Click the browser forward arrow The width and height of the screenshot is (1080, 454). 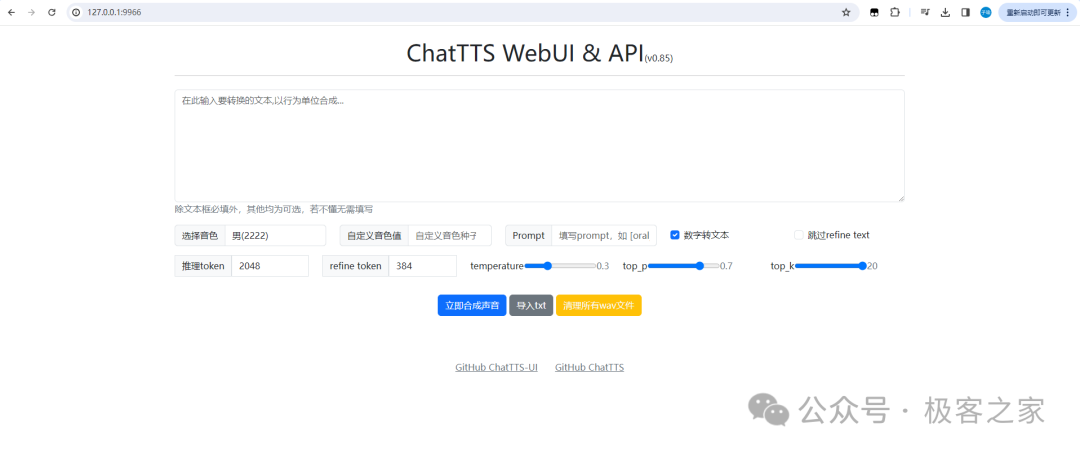[x=31, y=12]
